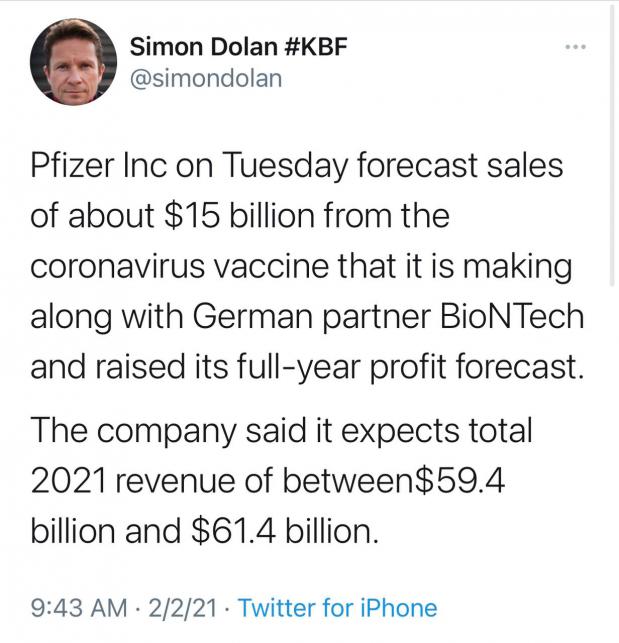
Task: Open the Twitter for iPhone source link
Action: [338, 607]
